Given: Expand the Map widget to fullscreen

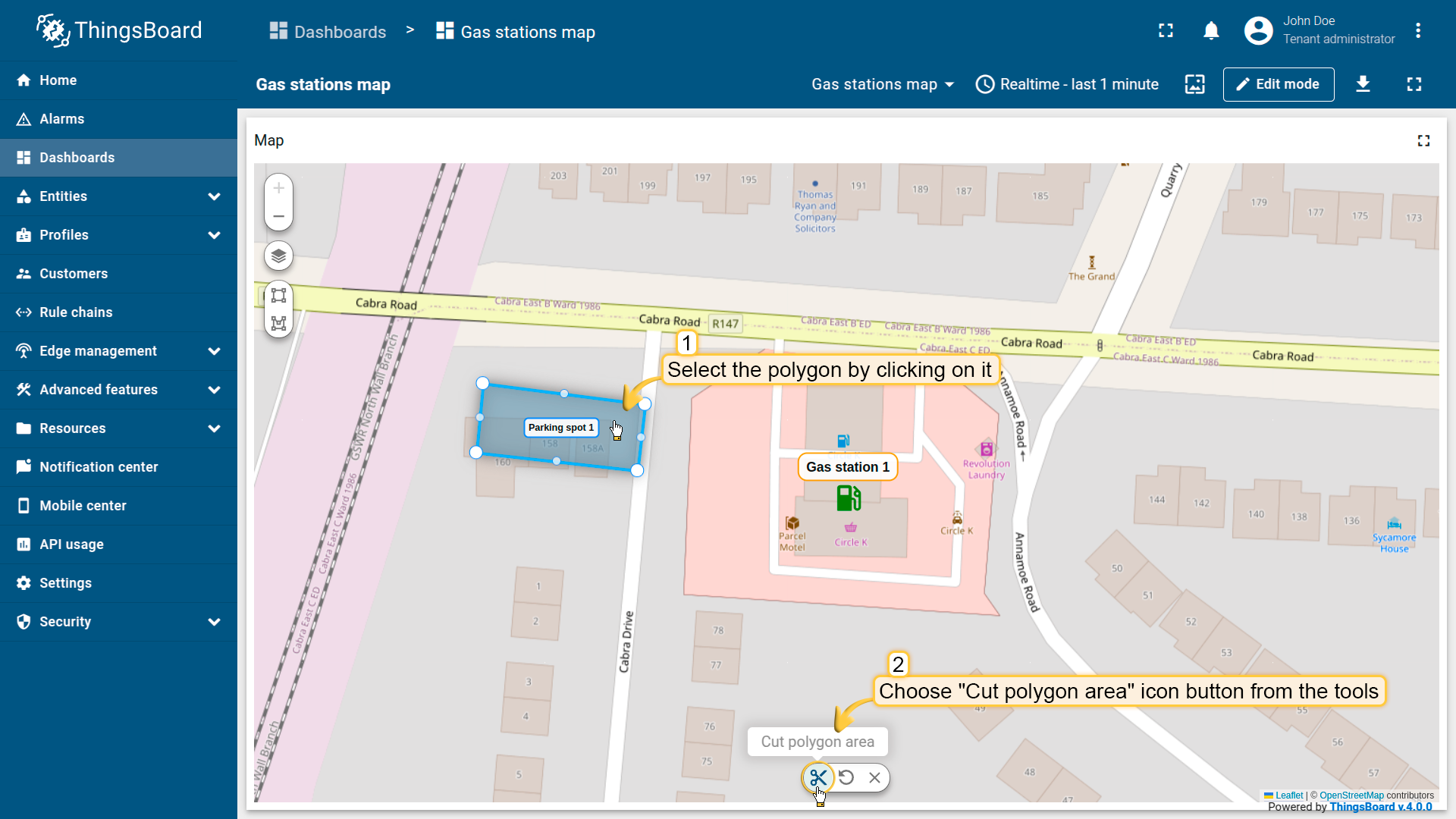Looking at the screenshot, I should tap(1423, 141).
